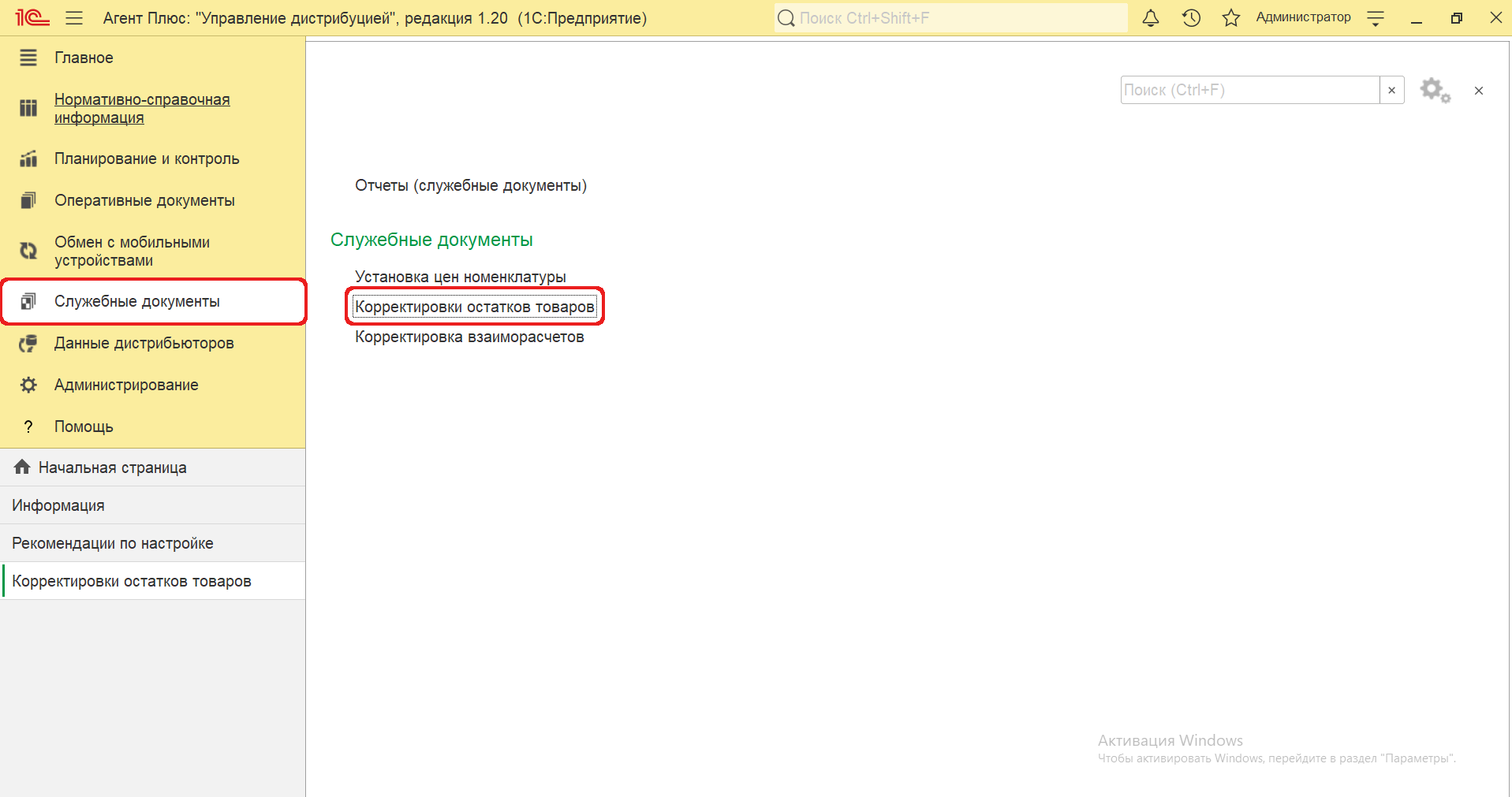Open favorites star icon
This screenshot has height=797, width=1512.
tap(1230, 18)
